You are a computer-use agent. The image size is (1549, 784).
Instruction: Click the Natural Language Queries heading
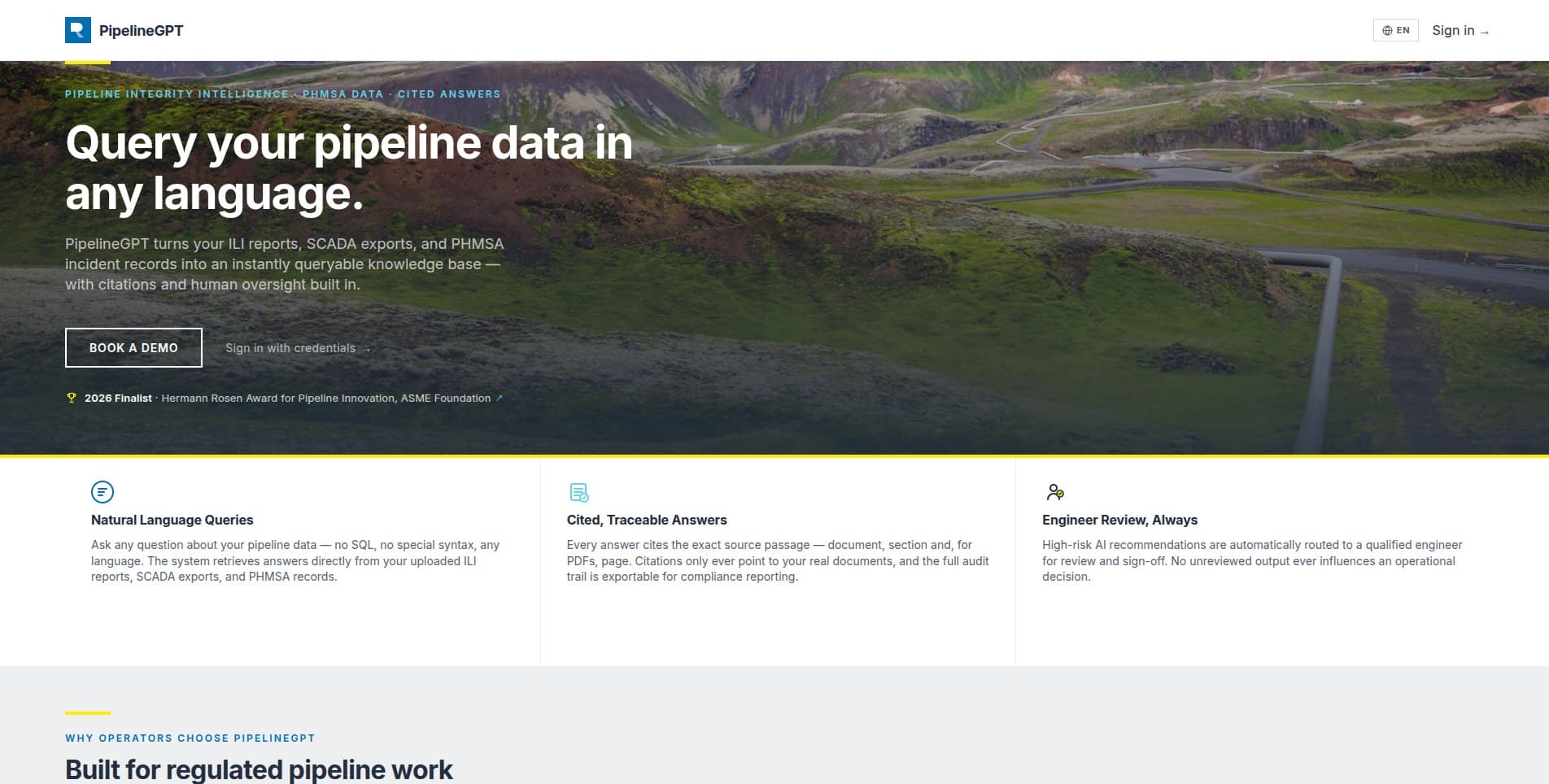tap(172, 520)
